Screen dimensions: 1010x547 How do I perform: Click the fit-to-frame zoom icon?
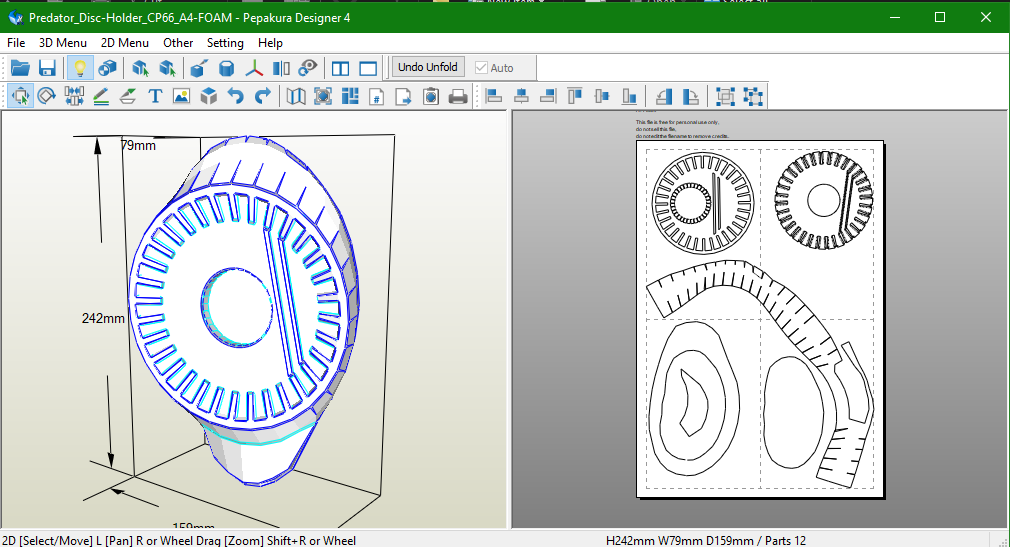323,96
